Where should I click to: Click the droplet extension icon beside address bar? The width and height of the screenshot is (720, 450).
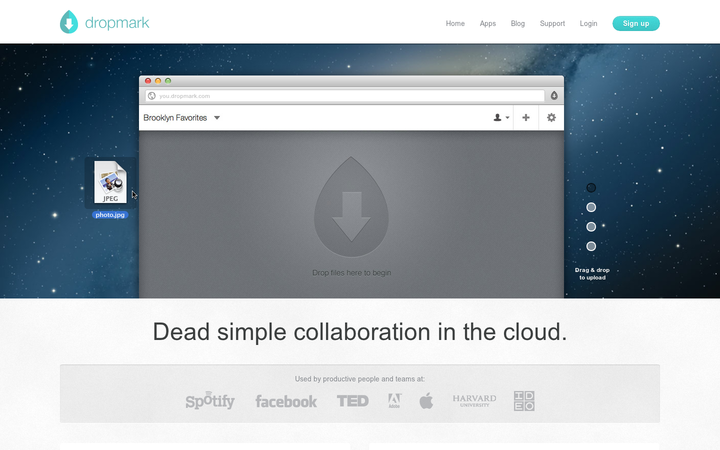[554, 96]
